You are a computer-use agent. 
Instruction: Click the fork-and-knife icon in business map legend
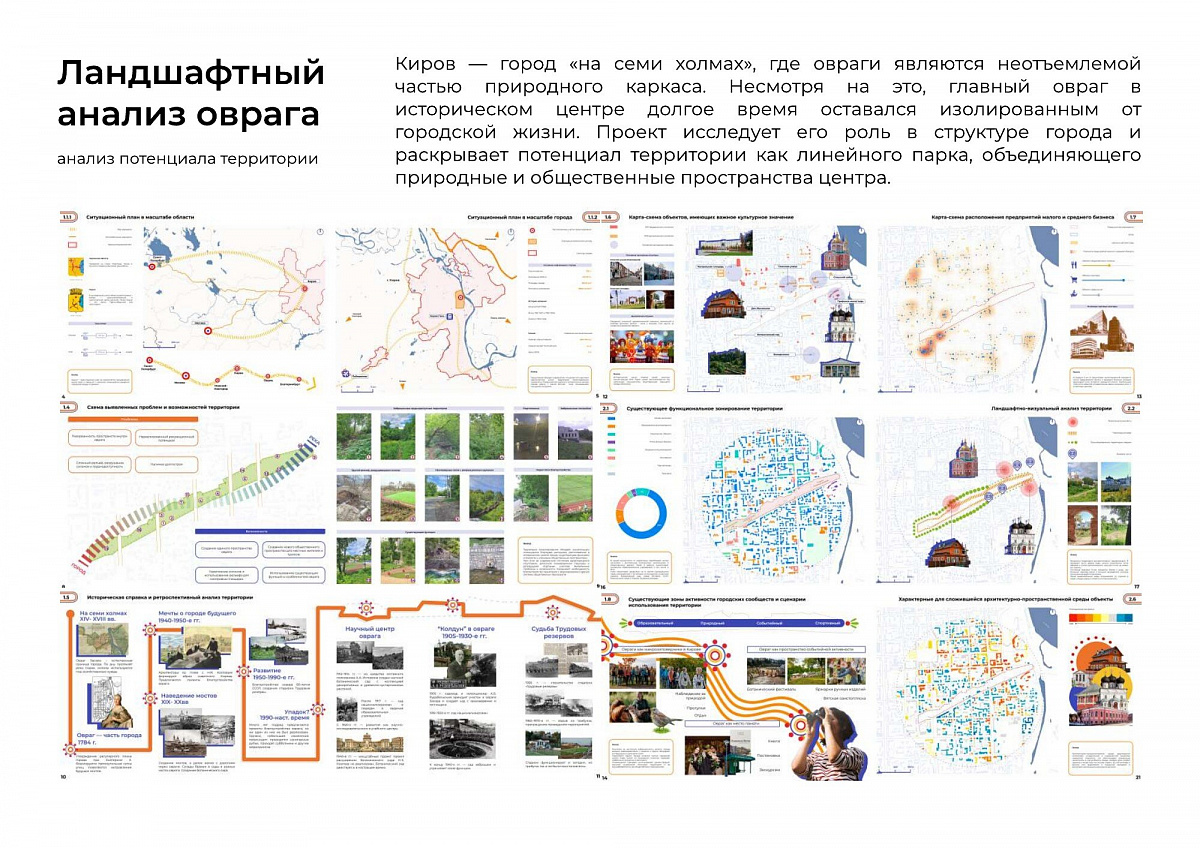pyautogui.click(x=1074, y=265)
